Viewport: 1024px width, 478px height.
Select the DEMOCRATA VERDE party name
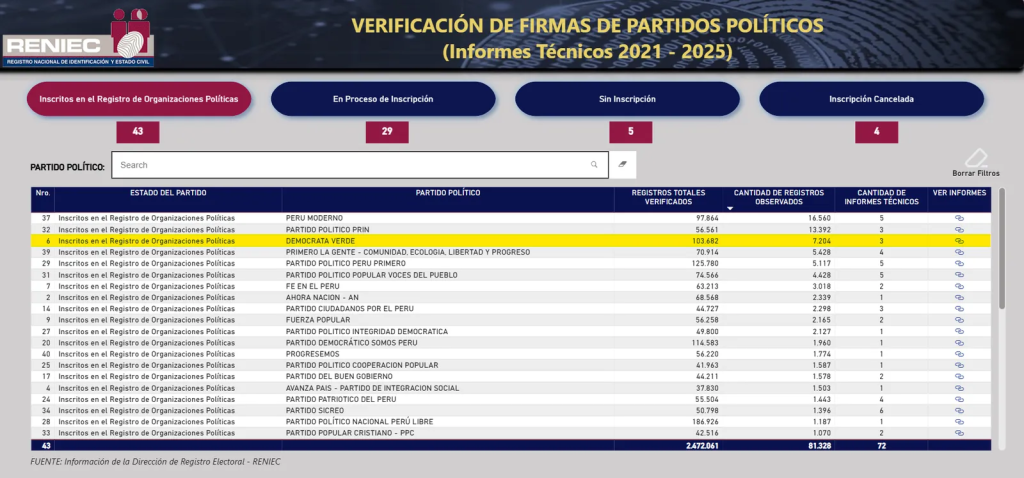(x=321, y=241)
